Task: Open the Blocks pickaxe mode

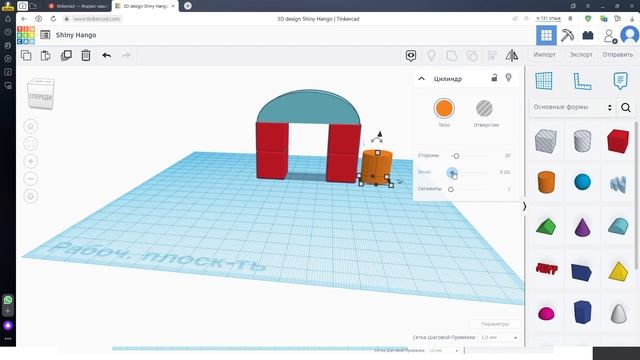Action: 567,35
